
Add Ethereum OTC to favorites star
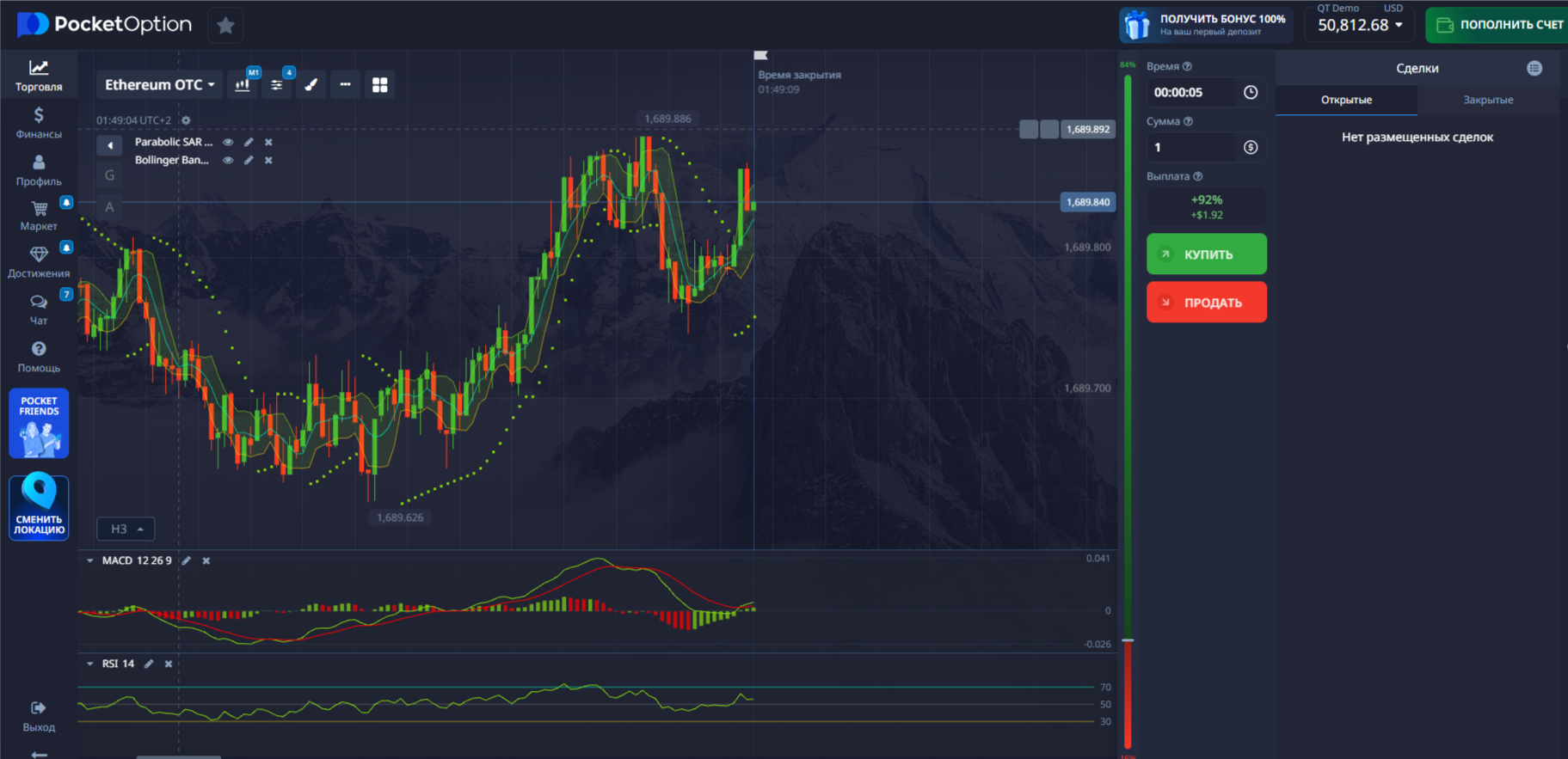coord(225,26)
